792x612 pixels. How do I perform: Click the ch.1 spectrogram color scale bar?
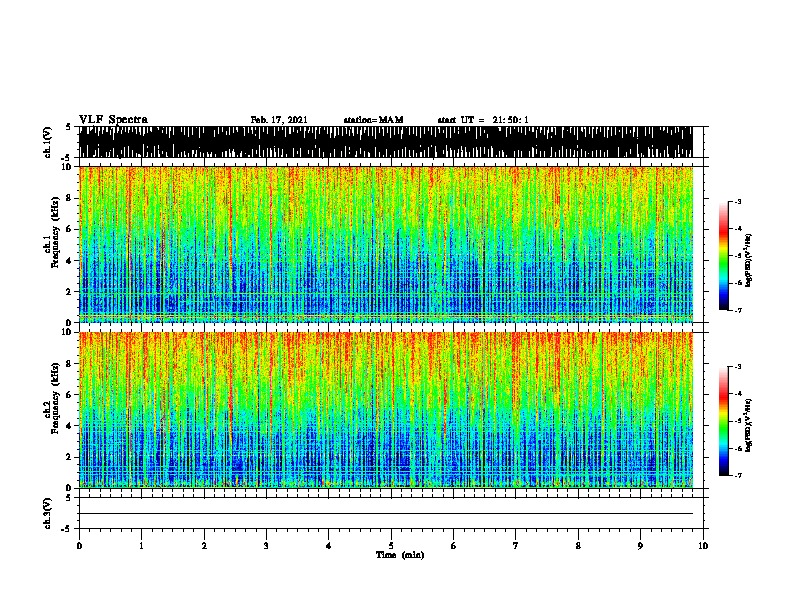pos(724,256)
